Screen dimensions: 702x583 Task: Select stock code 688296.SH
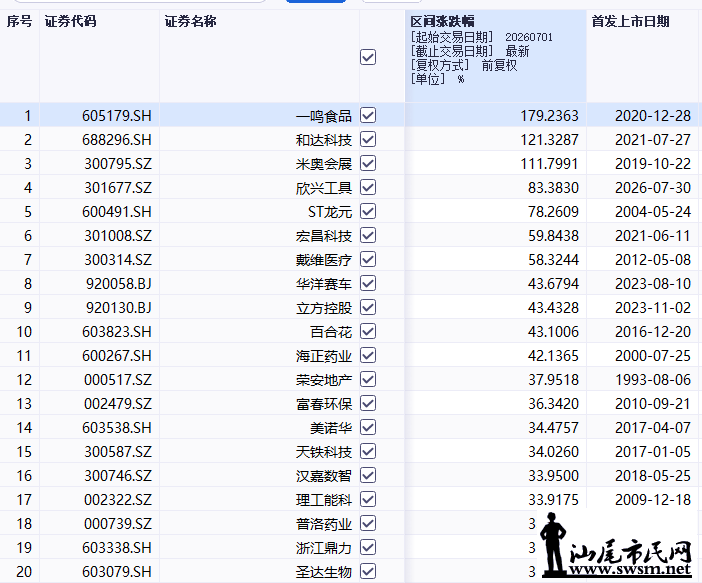pyautogui.click(x=117, y=140)
